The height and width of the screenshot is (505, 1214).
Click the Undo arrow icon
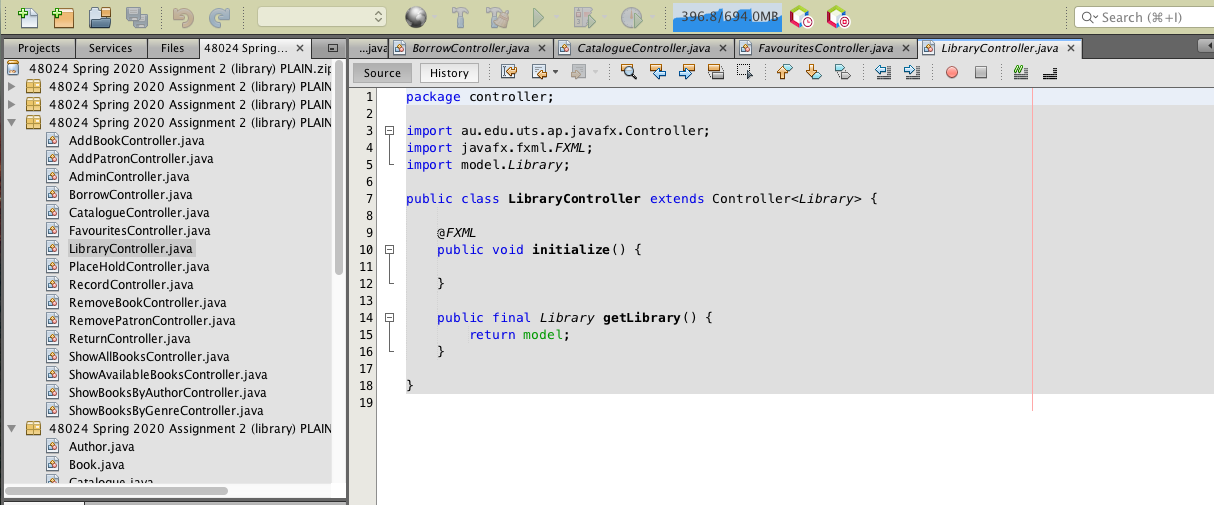click(x=183, y=17)
